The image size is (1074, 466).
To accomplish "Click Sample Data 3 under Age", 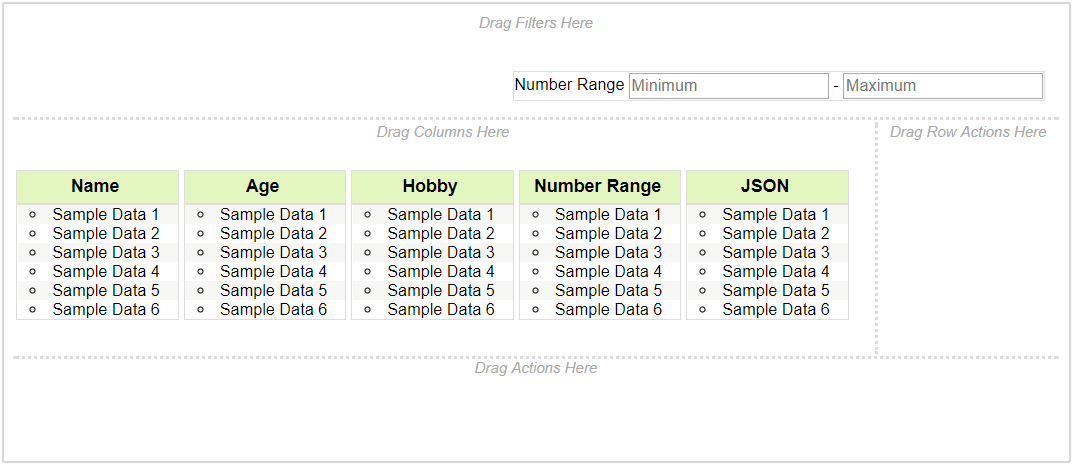I will point(273,252).
